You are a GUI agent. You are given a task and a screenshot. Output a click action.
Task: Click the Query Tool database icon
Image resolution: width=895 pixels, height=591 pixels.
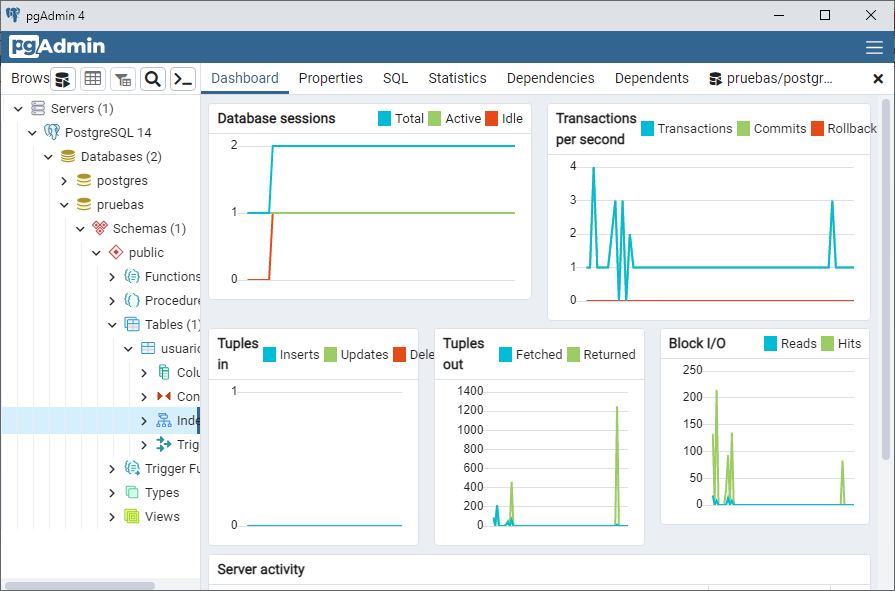click(x=63, y=79)
